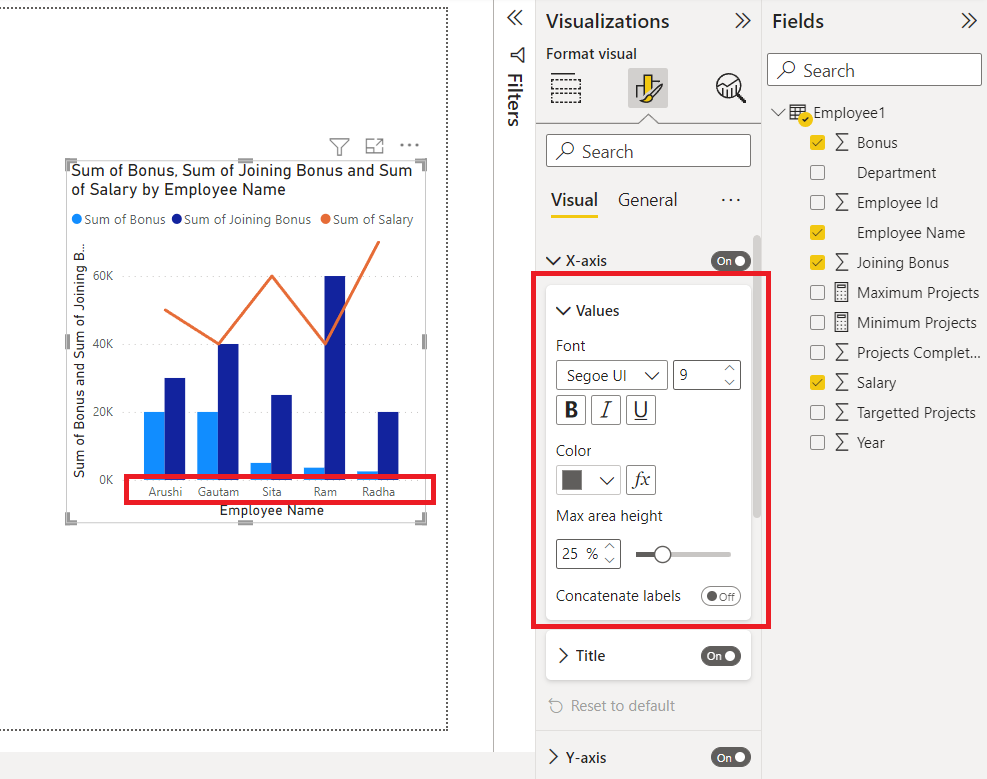Viewport: 987px width, 779px height.
Task: Click more options ellipsis beside General tab
Action: pos(731,200)
